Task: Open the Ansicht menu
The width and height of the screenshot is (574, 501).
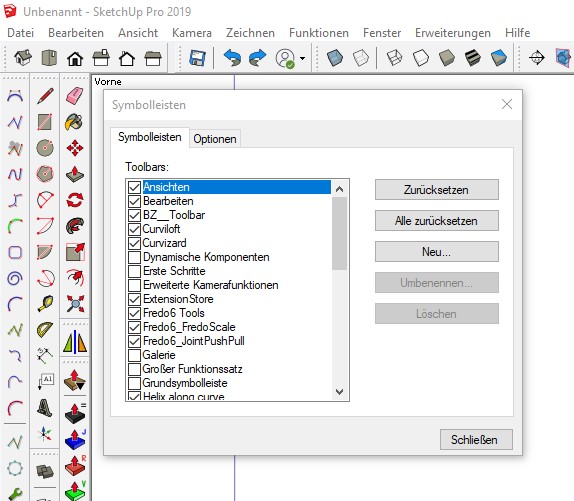Action: pyautogui.click(x=138, y=33)
